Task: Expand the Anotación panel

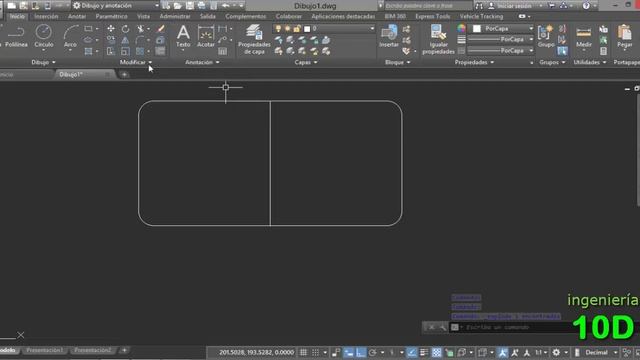Action: (x=202, y=62)
